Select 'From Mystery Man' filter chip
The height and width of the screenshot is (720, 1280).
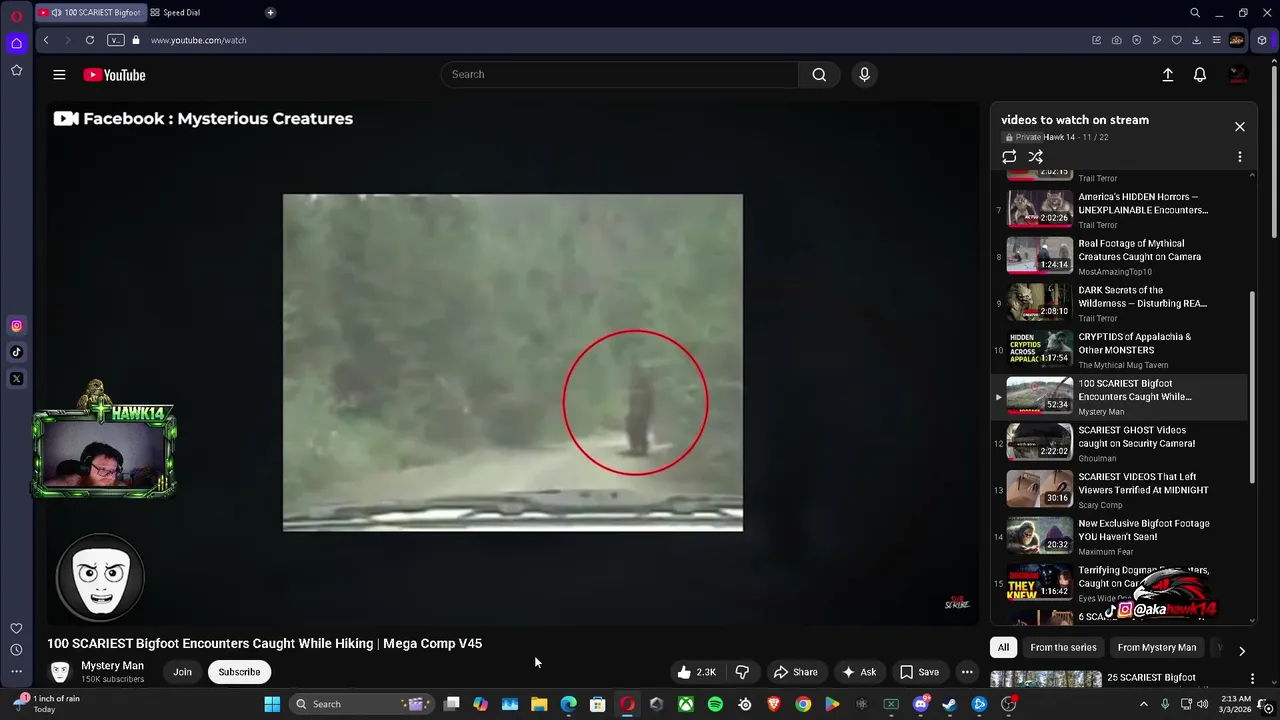pyautogui.click(x=1156, y=647)
